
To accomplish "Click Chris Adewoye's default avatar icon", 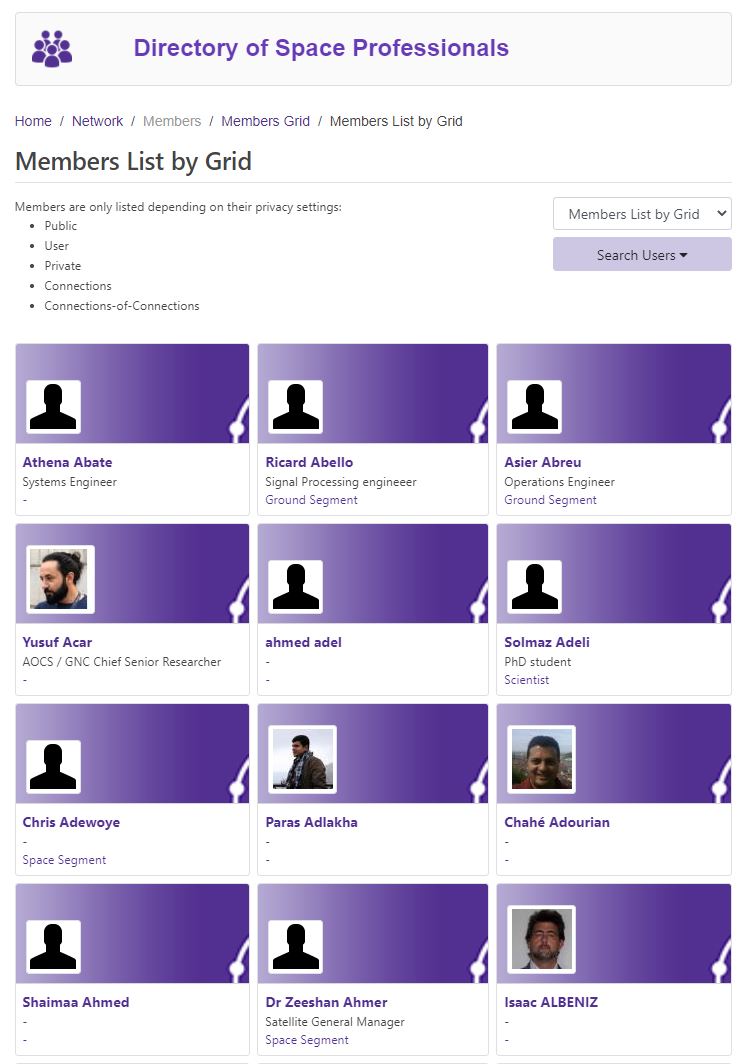I will click(x=54, y=766).
